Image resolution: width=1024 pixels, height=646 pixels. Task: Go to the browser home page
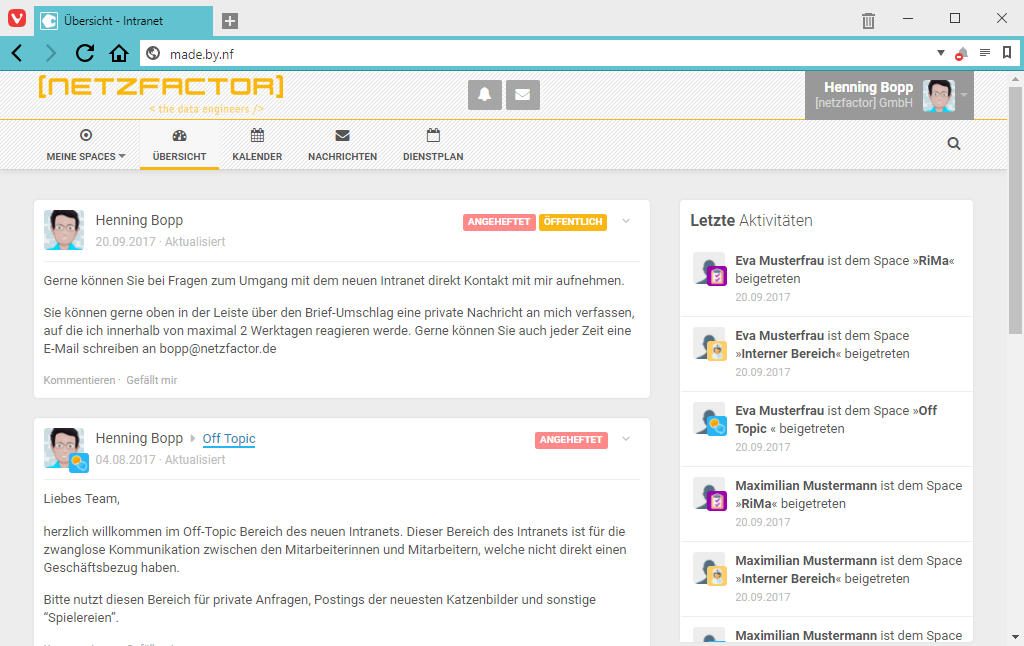pos(119,53)
